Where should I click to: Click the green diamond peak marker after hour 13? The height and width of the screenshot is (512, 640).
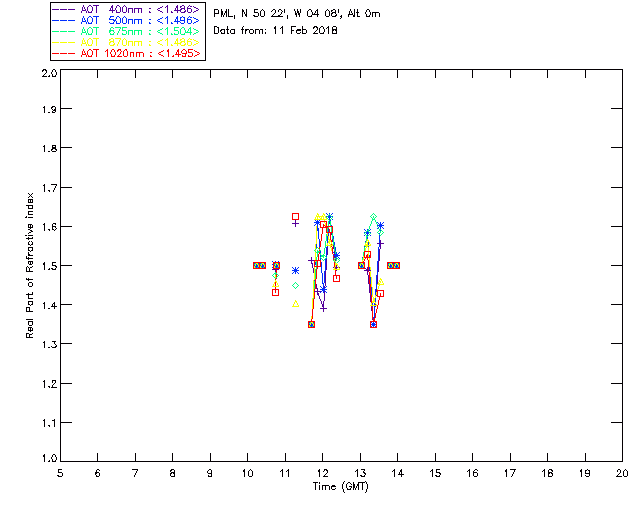pos(373,217)
